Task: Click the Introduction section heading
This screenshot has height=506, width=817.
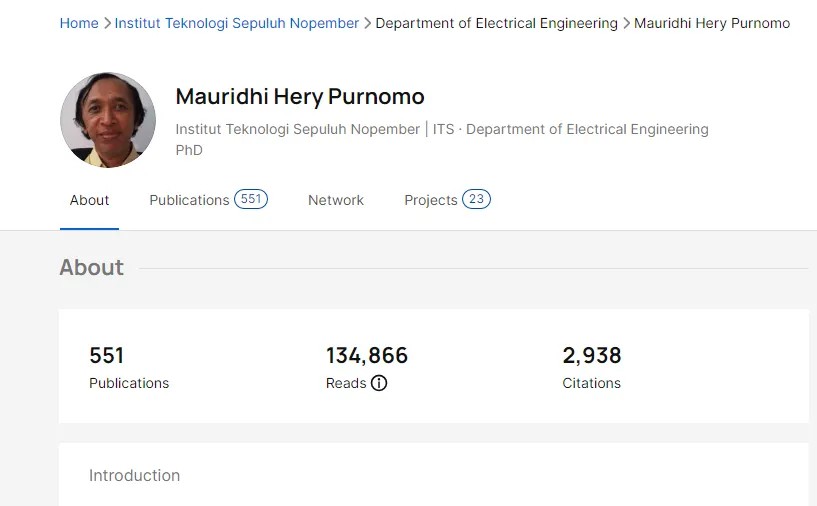Action: click(135, 476)
